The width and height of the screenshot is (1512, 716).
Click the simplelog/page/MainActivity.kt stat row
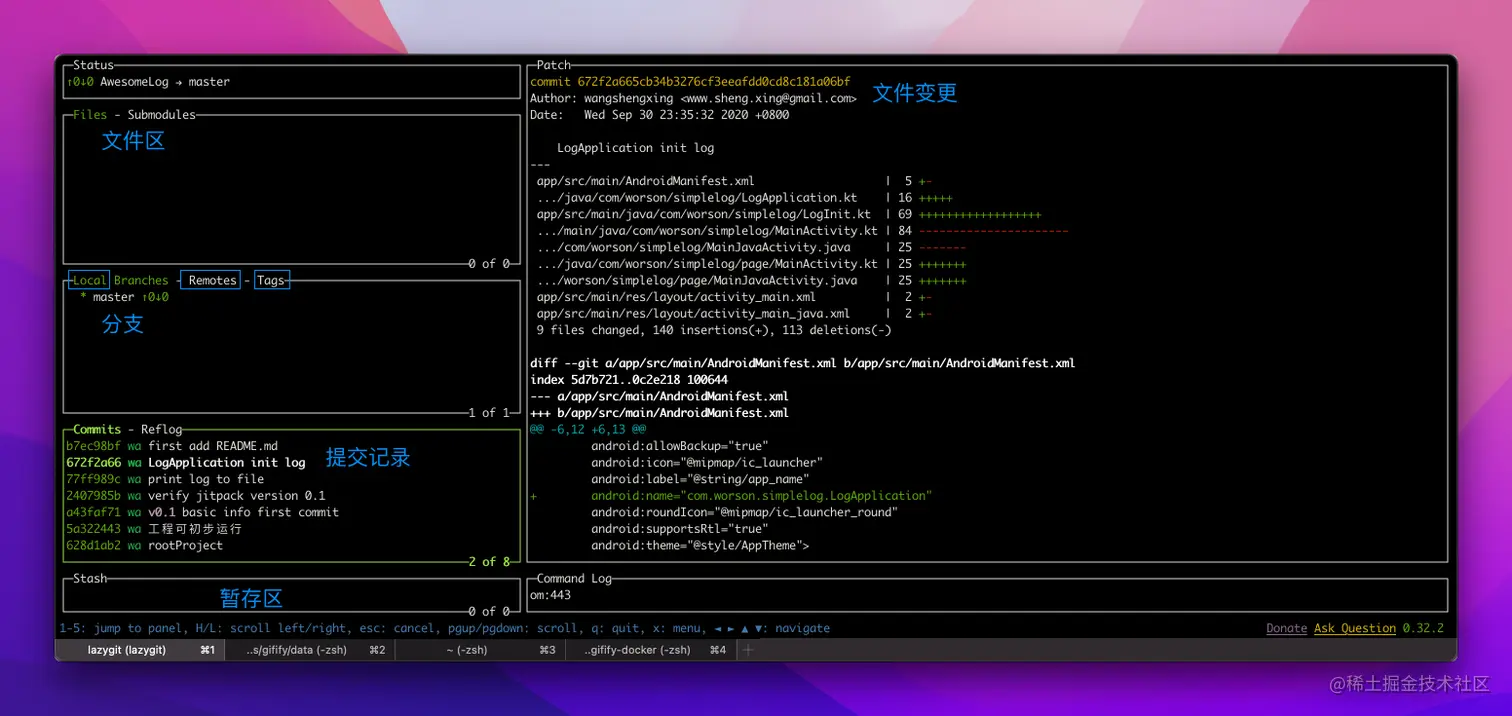pyautogui.click(x=750, y=264)
